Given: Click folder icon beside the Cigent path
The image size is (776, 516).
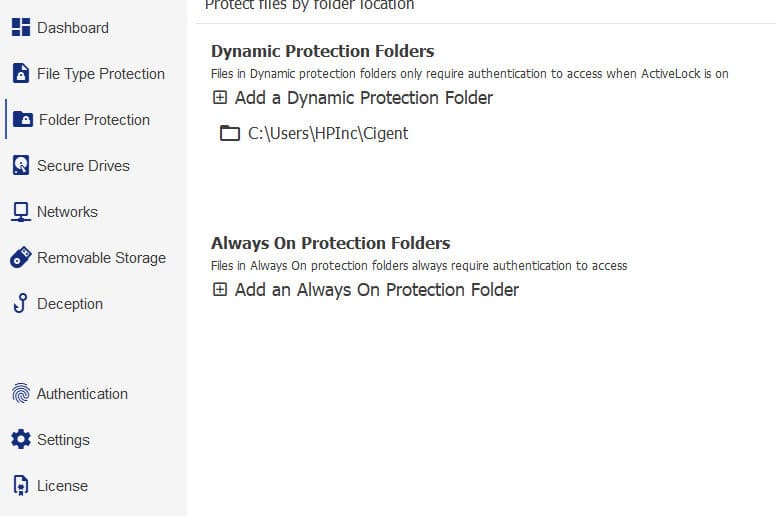Looking at the screenshot, I should 230,133.
